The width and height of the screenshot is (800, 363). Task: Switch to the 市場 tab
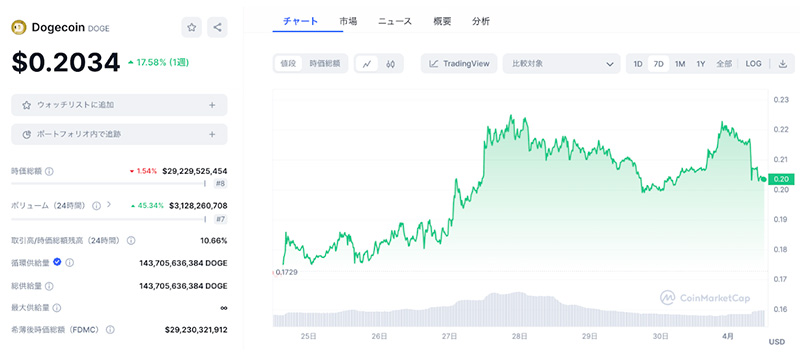pyautogui.click(x=348, y=21)
